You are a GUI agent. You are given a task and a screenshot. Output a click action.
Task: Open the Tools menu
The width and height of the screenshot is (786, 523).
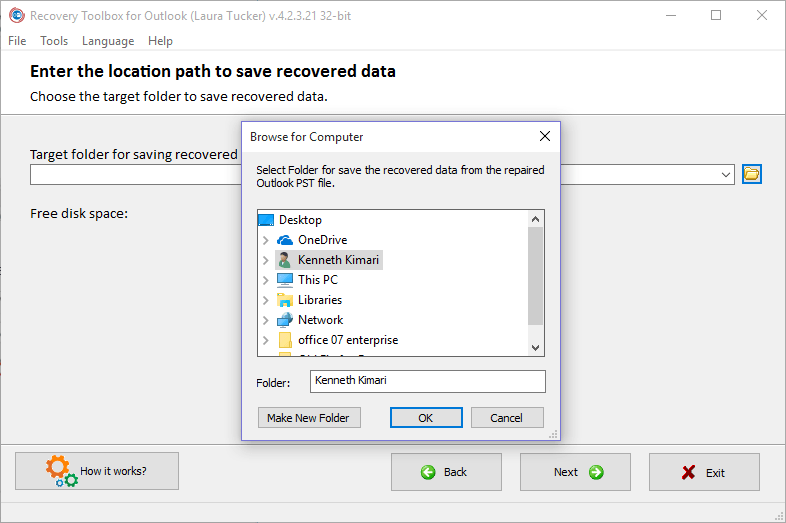[x=54, y=41]
